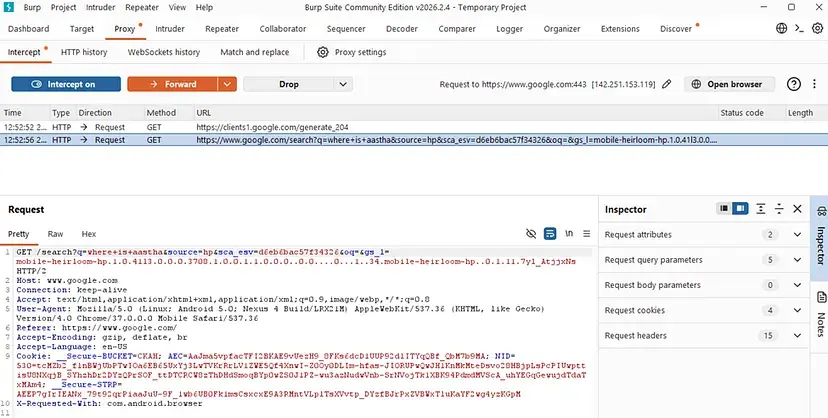Screen dimensions: 828x418
Task: Open the Match and replace sub-tab
Action: 255,52
